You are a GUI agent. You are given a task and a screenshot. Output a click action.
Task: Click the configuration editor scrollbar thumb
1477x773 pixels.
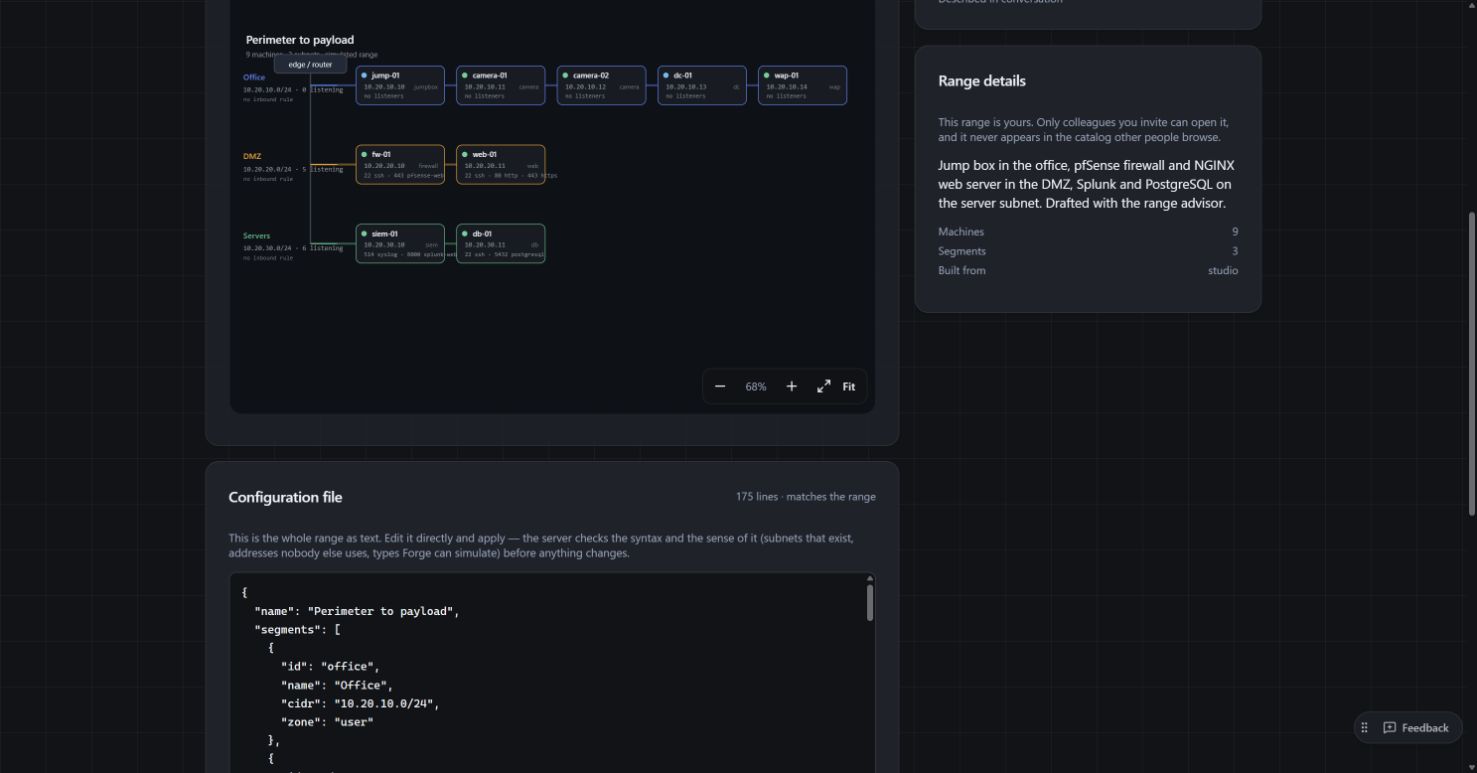(870, 603)
